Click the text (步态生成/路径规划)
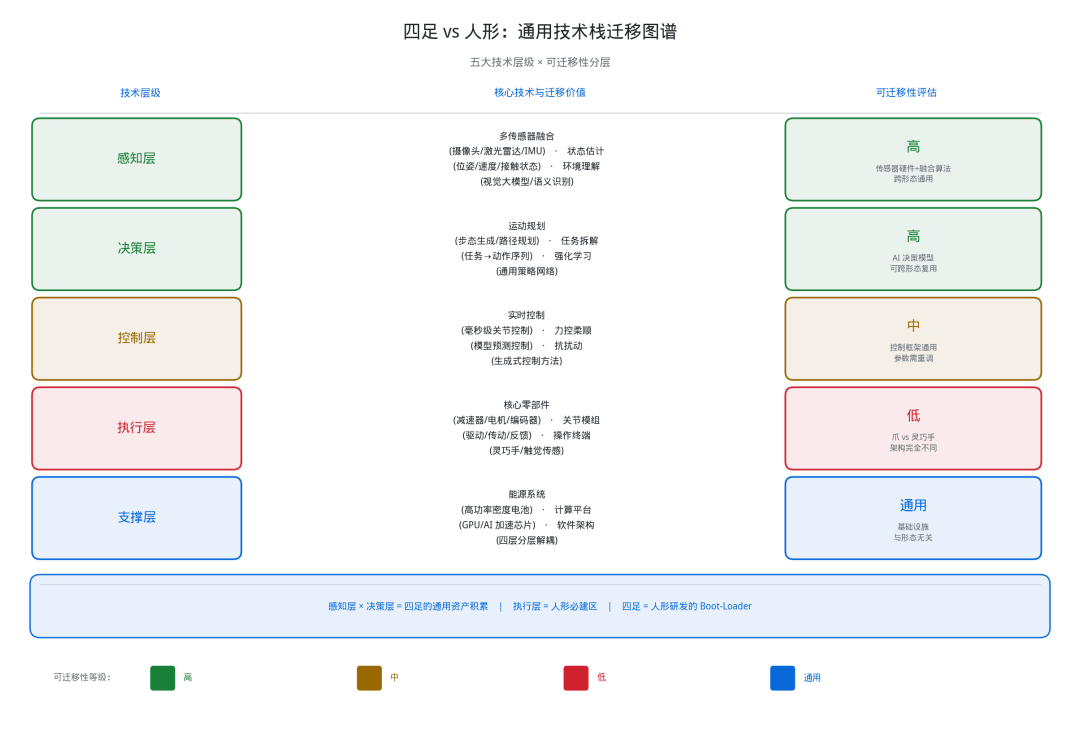Screen dimensions: 1080x744 [x=497, y=240]
